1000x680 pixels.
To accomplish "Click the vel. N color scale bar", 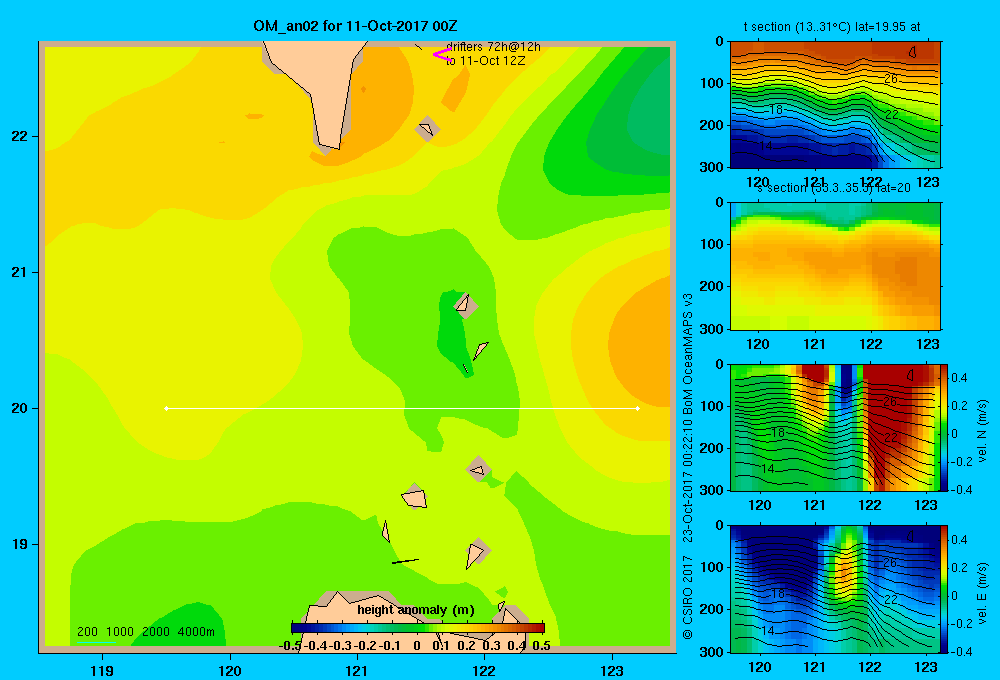I will pyautogui.click(x=945, y=427).
